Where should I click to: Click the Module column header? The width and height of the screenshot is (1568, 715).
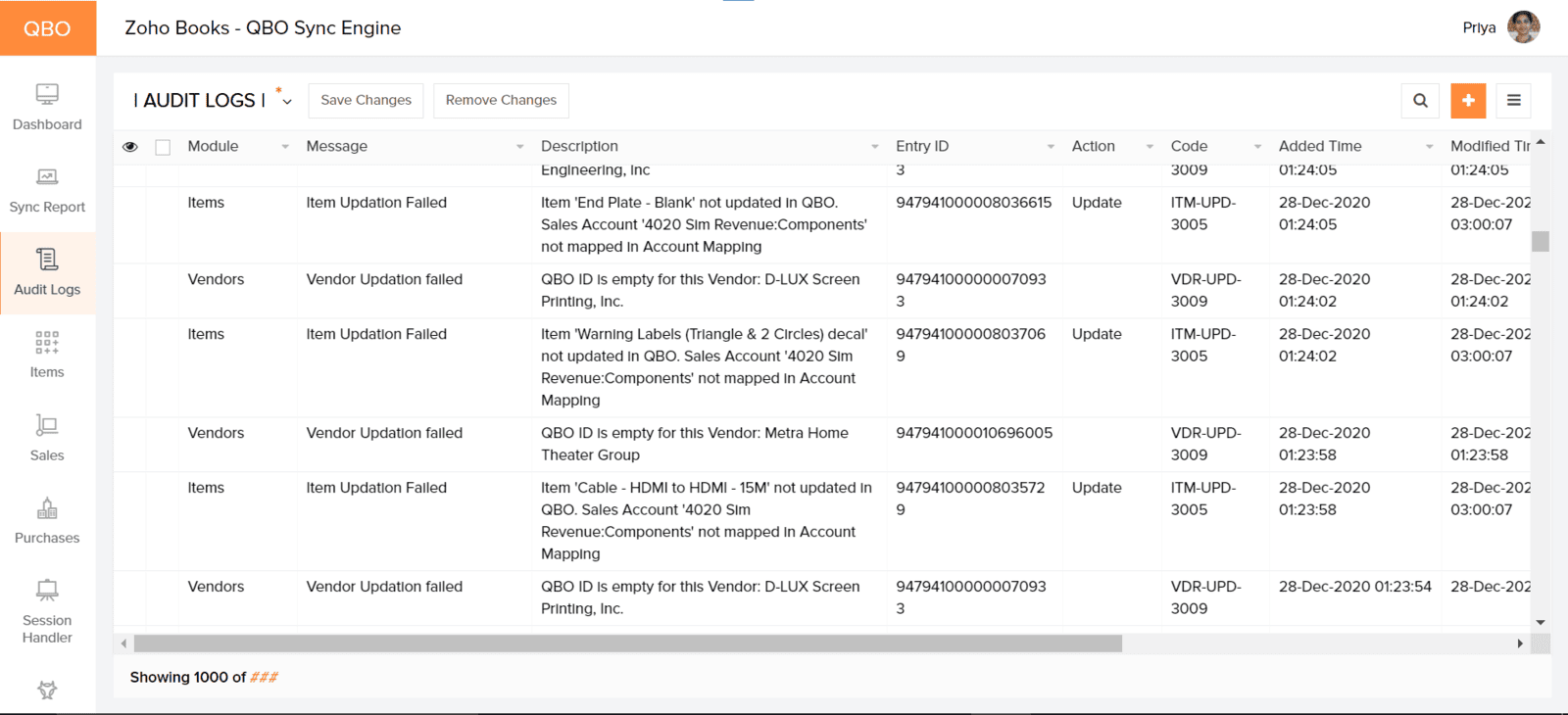[213, 146]
